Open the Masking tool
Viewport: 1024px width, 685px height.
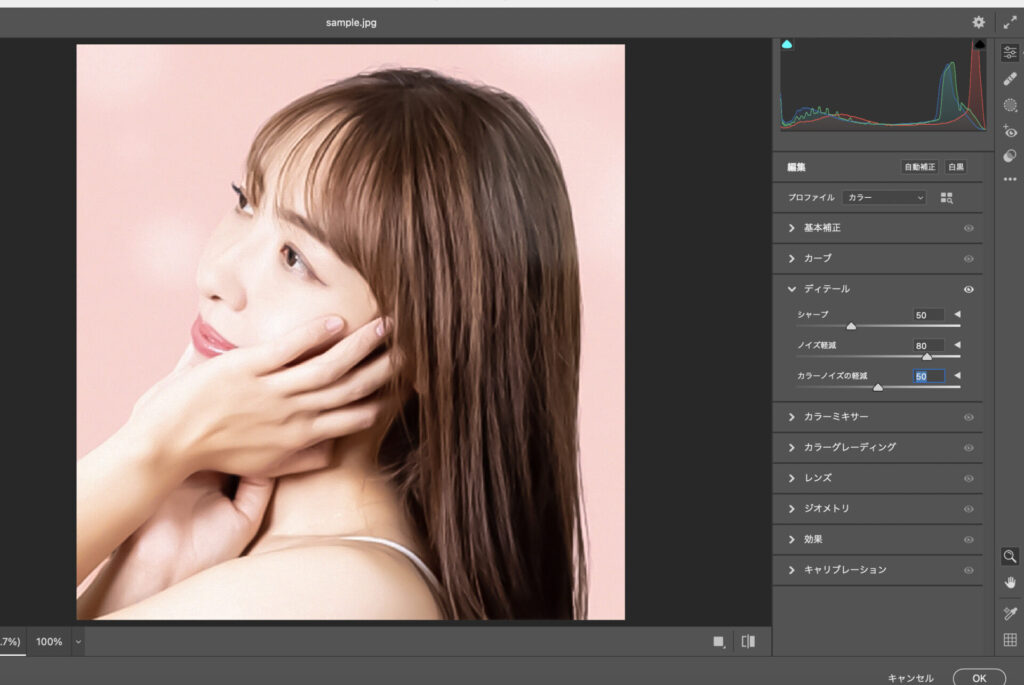click(x=1010, y=105)
